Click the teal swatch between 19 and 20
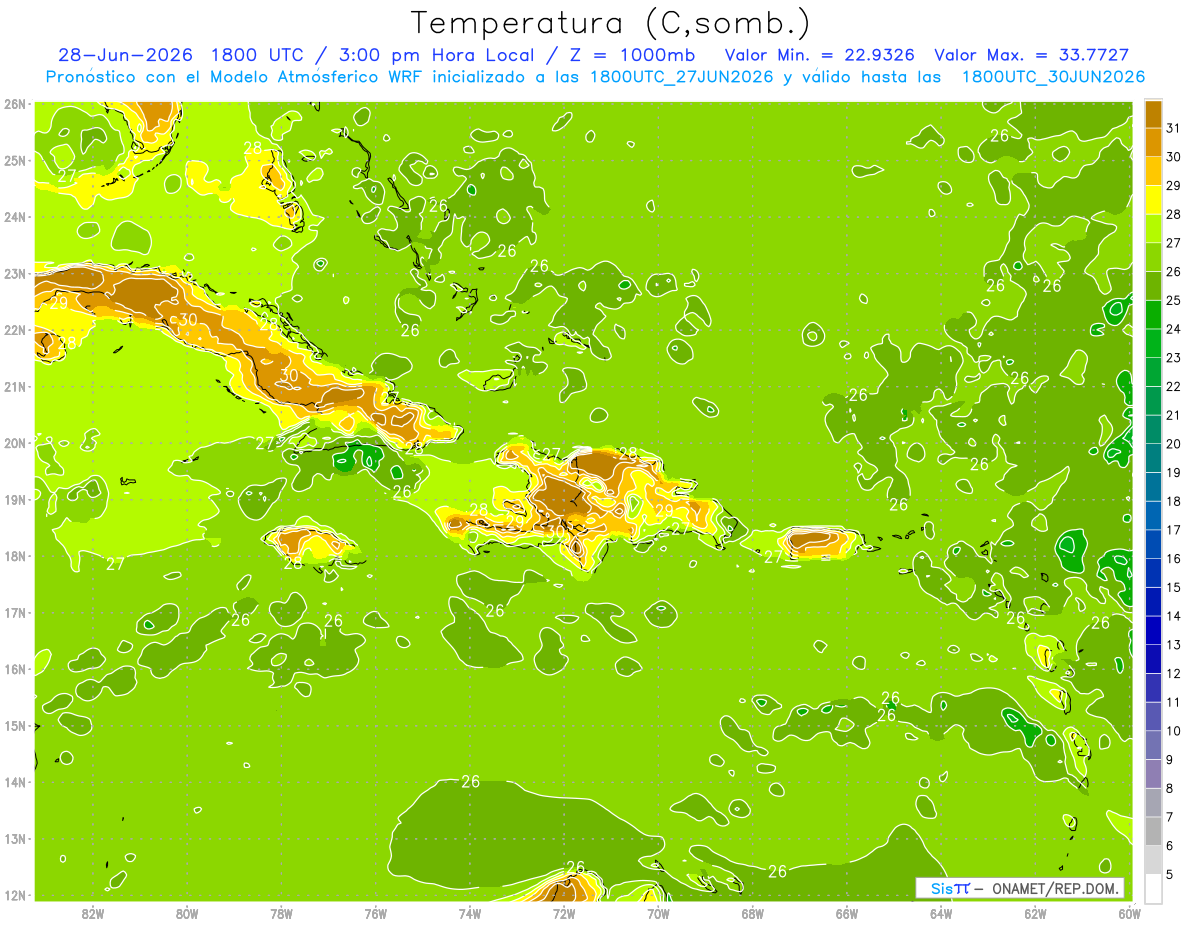This screenshot has width=1200, height=927. click(1153, 458)
